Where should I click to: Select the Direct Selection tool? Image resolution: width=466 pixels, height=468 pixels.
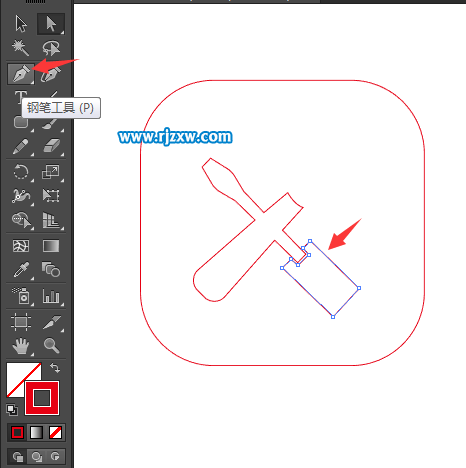tap(51, 24)
